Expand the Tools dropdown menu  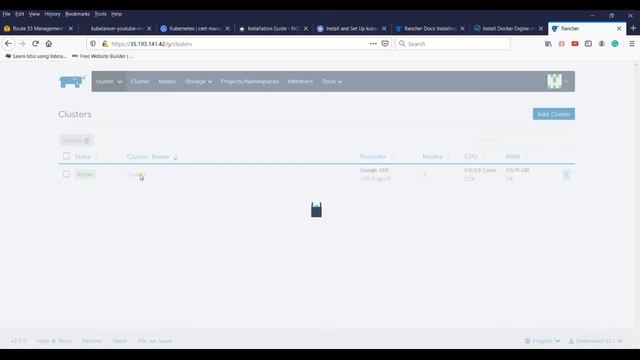click(x=332, y=82)
